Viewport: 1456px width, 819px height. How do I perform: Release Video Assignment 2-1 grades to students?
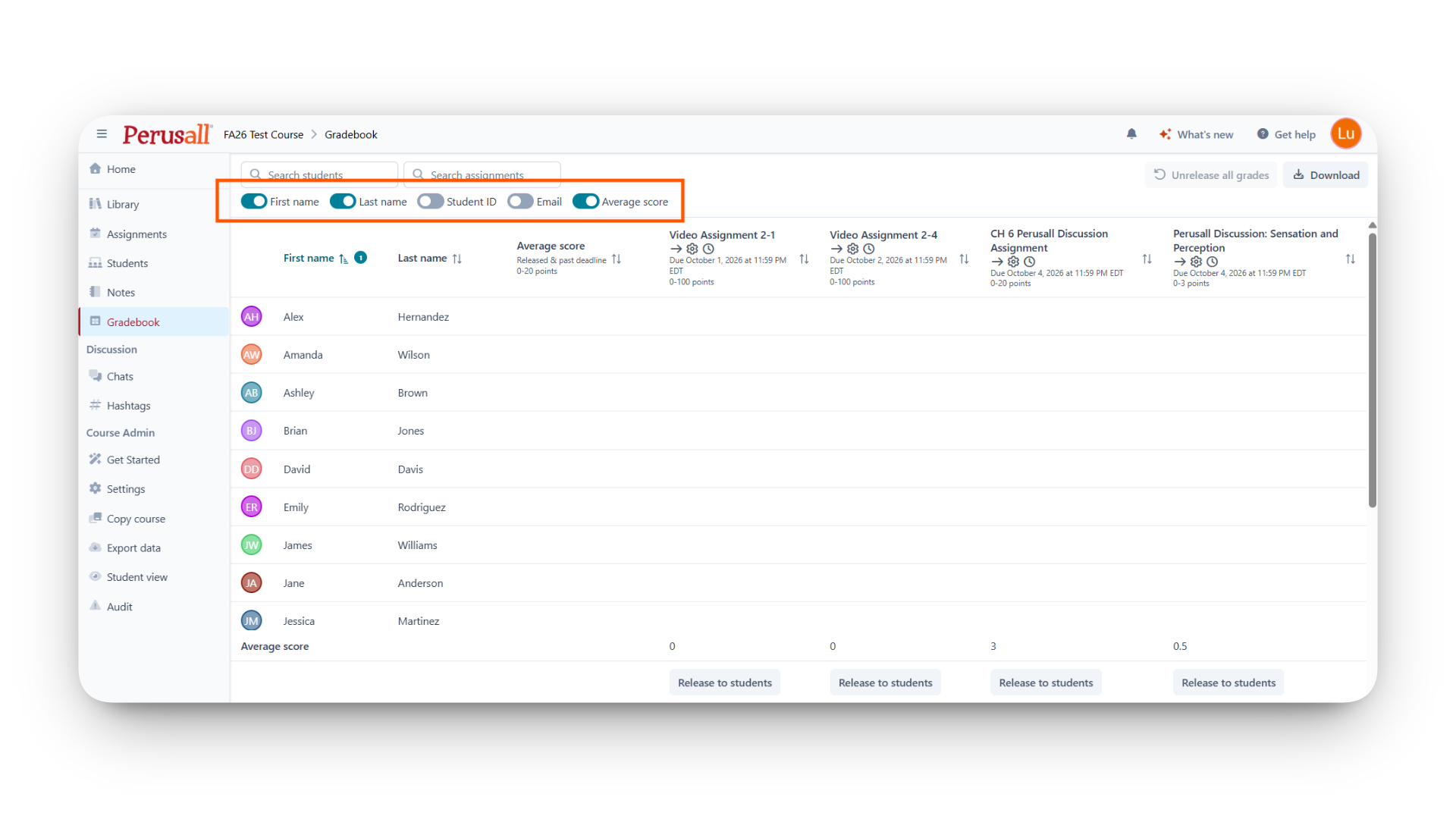(724, 682)
